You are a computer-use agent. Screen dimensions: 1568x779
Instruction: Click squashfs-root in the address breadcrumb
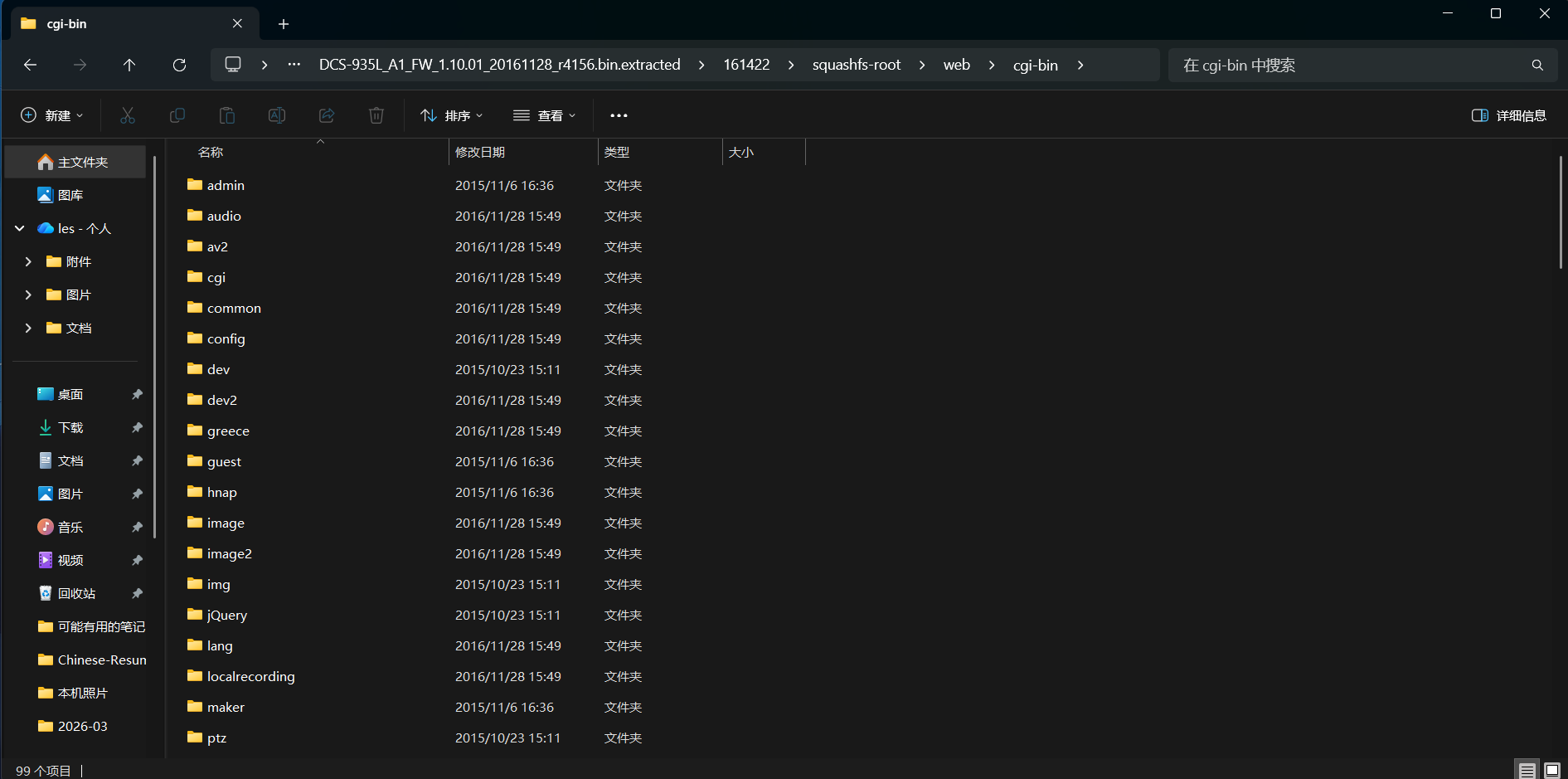(856, 65)
